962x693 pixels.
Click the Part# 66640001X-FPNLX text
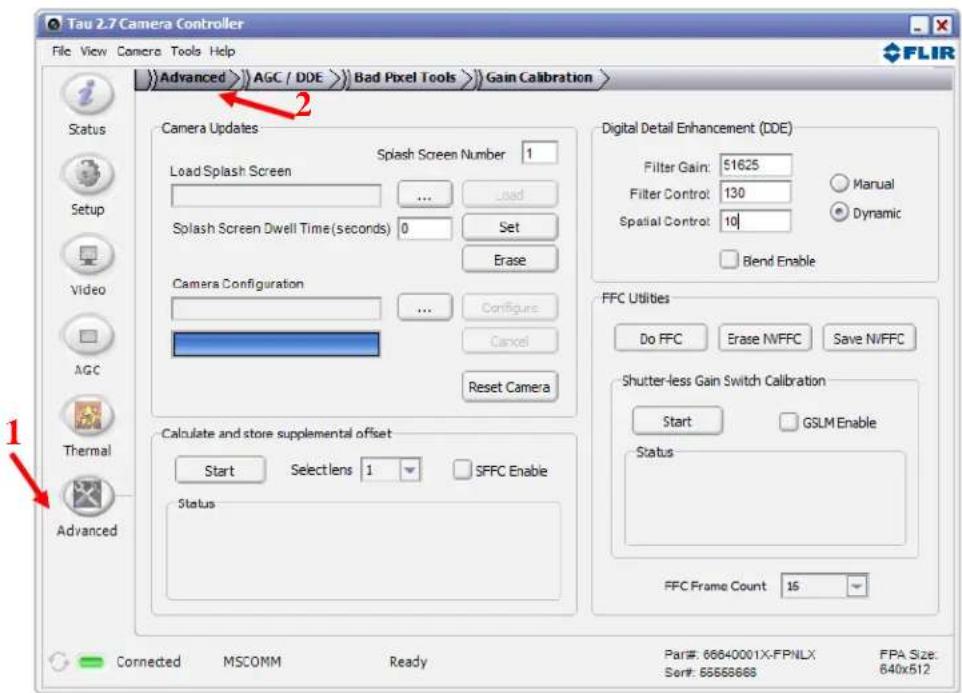740,654
